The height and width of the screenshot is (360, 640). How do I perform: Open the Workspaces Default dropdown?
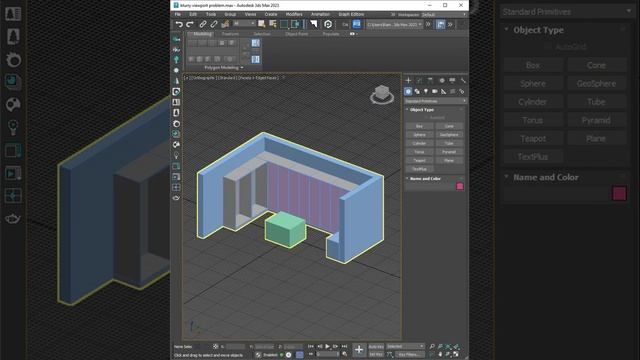[444, 15]
